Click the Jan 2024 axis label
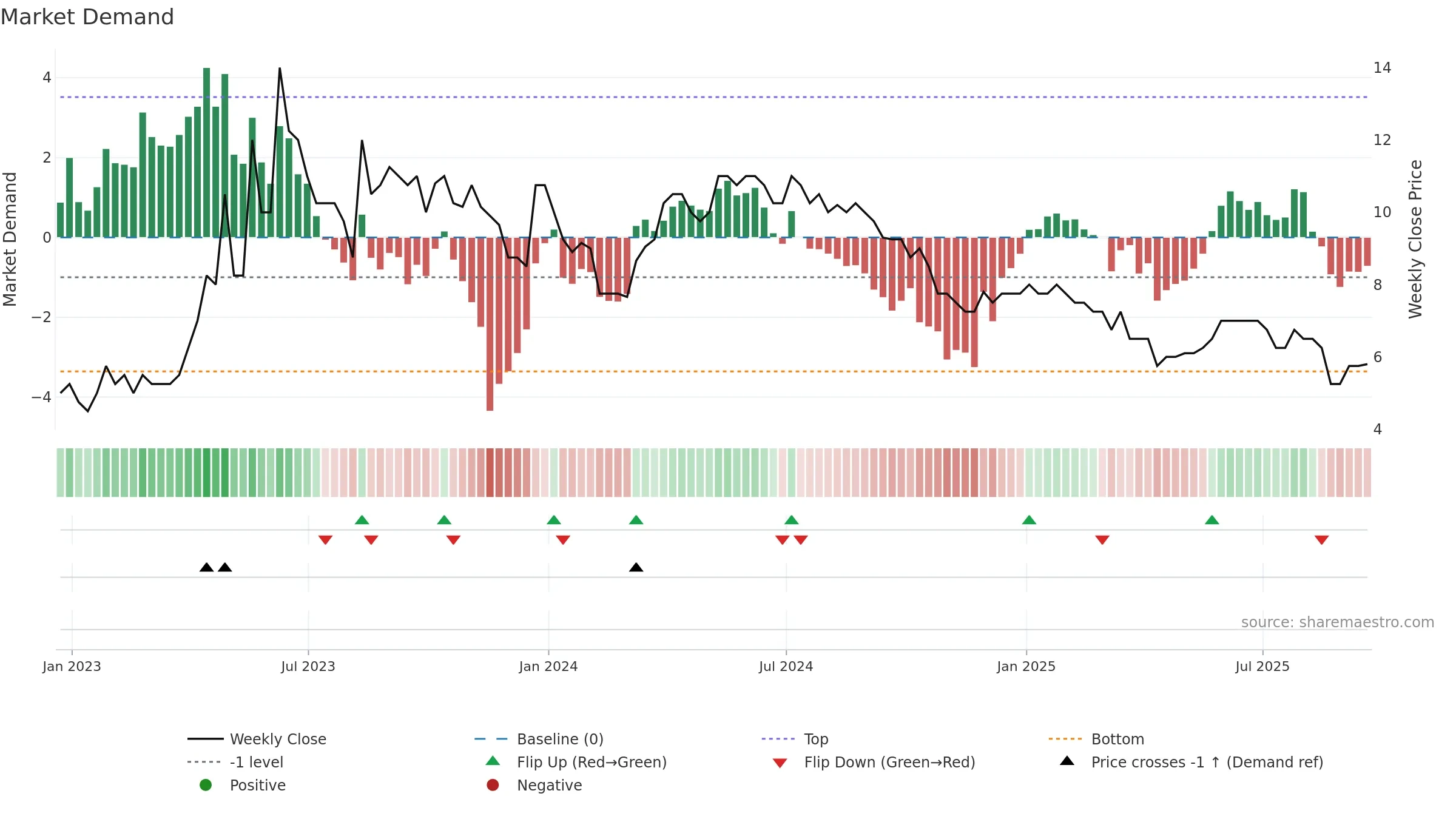The image size is (1456, 819). tap(548, 667)
